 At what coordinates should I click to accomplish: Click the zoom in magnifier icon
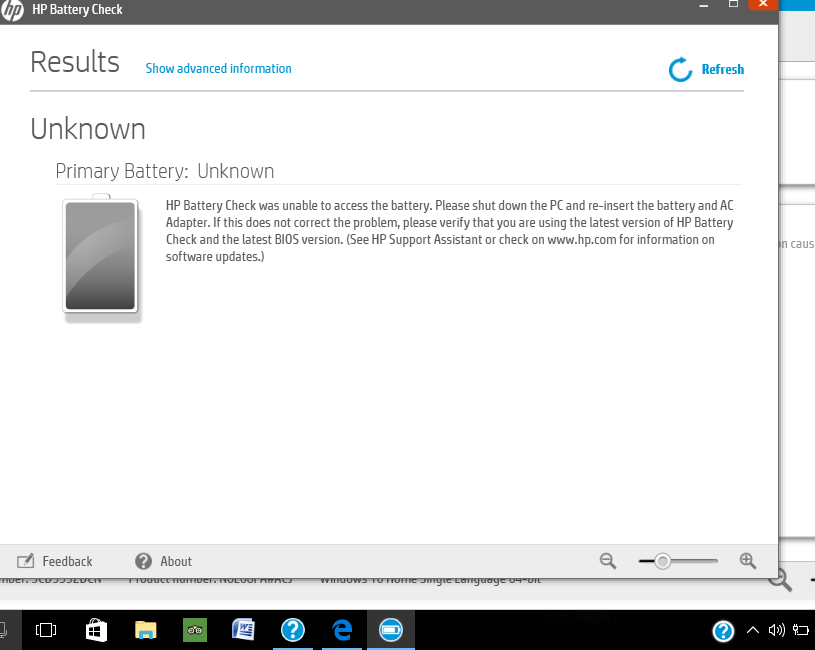(x=747, y=561)
